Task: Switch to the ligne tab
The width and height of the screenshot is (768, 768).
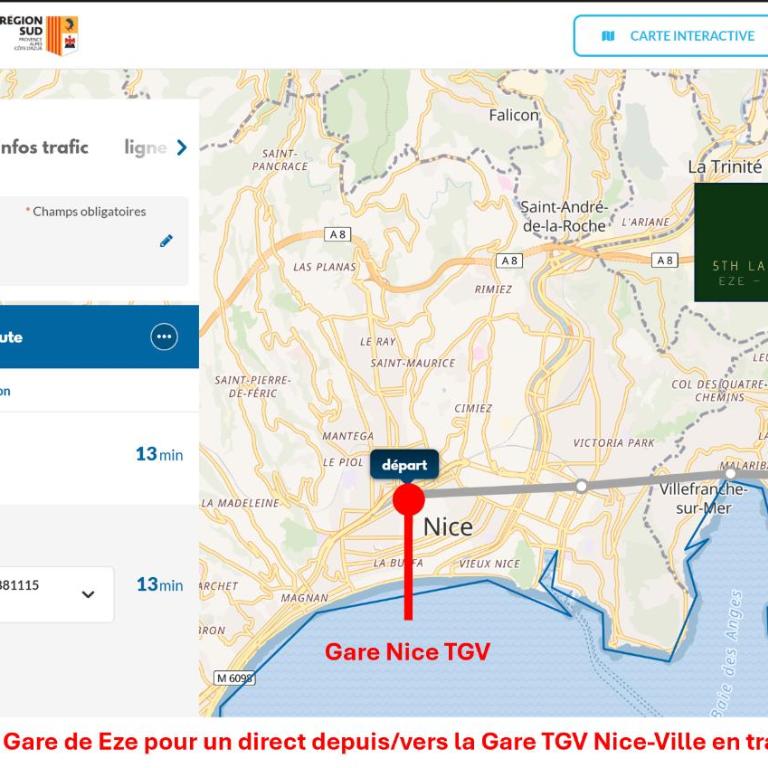Action: [145, 147]
